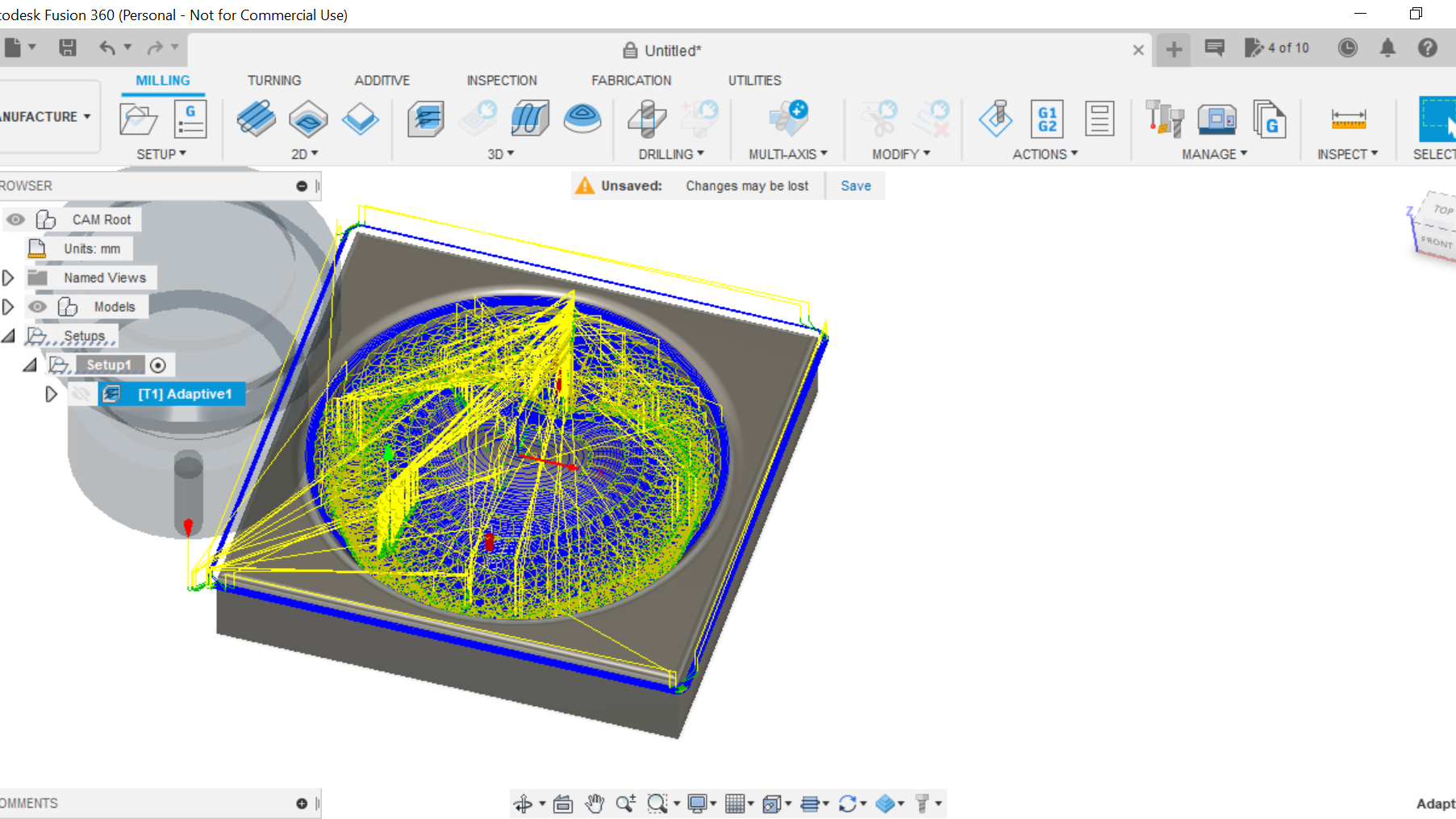Switch to the ADDITIVE tab

[382, 81]
